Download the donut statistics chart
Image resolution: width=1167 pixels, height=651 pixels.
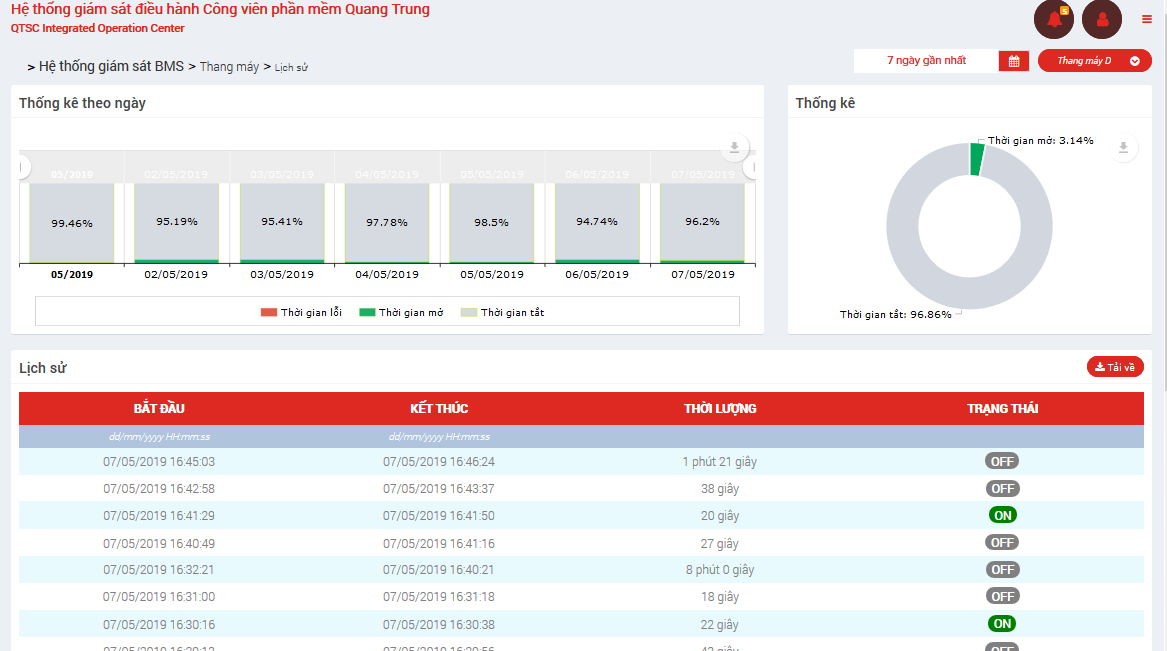coord(1123,148)
